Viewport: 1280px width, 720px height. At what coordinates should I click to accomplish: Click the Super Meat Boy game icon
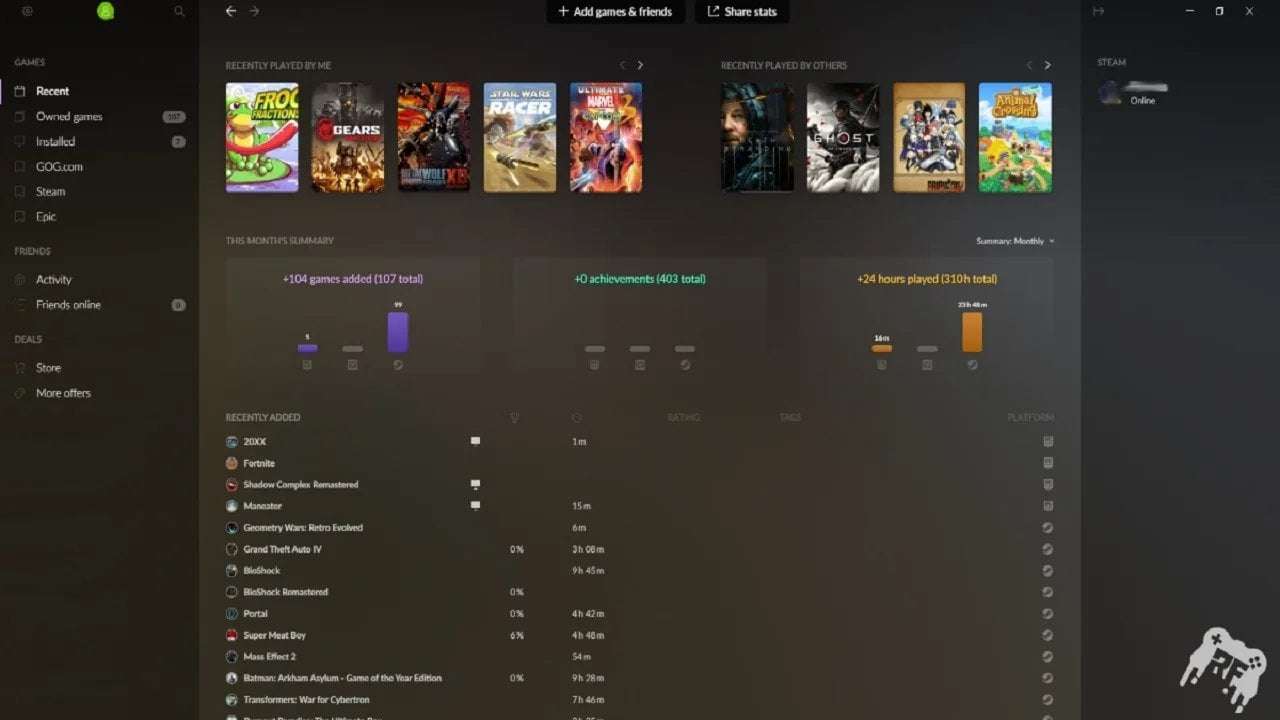(232, 635)
